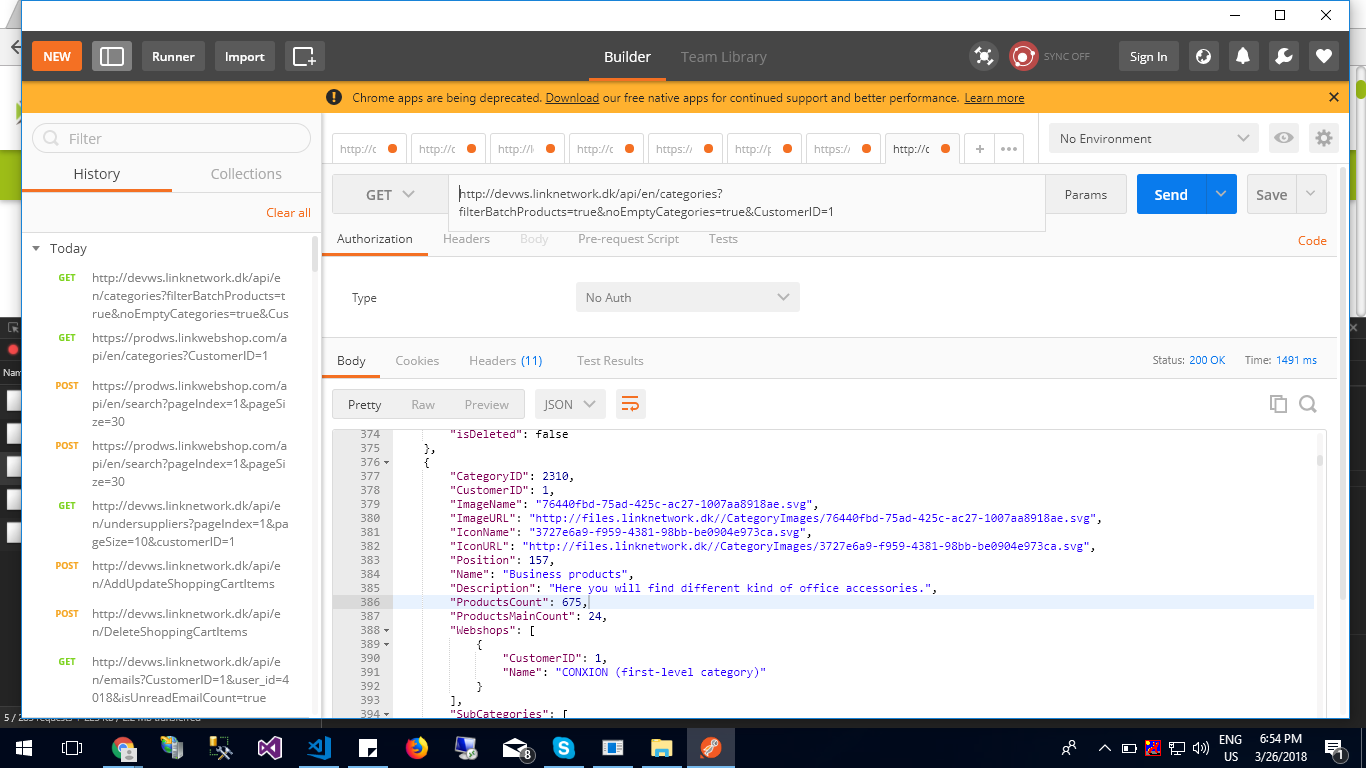This screenshot has width=1366, height=768.
Task: Click the Learn more link
Action: pyautogui.click(x=994, y=98)
